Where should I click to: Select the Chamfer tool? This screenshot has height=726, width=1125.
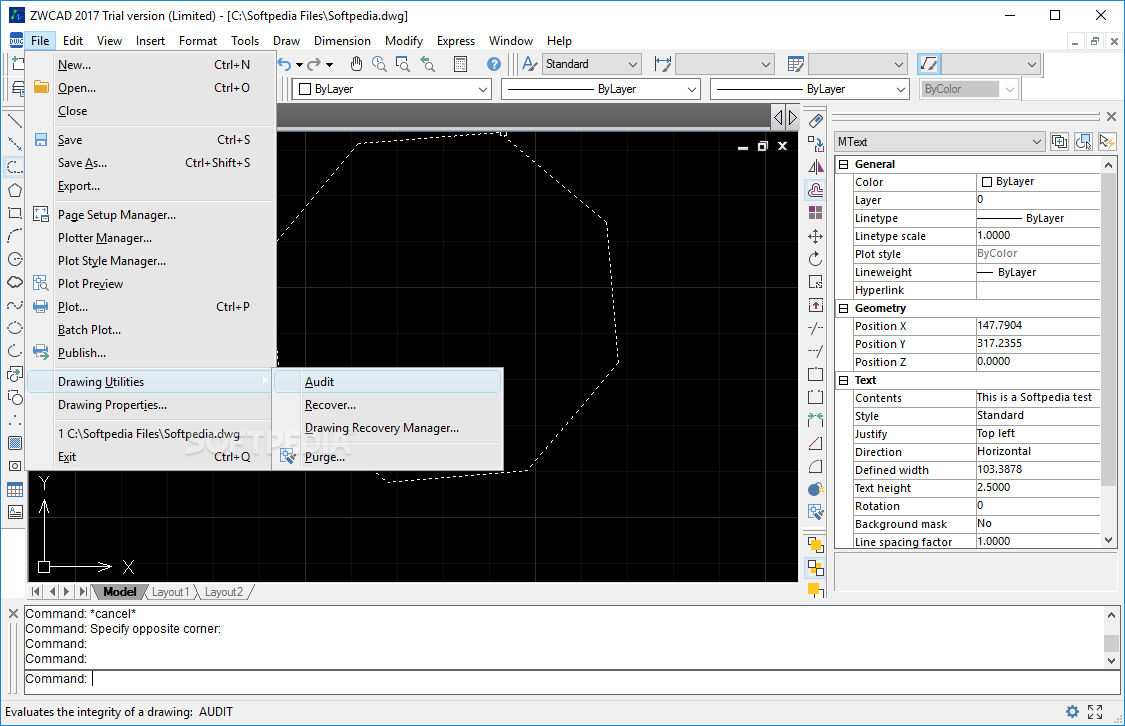[816, 443]
